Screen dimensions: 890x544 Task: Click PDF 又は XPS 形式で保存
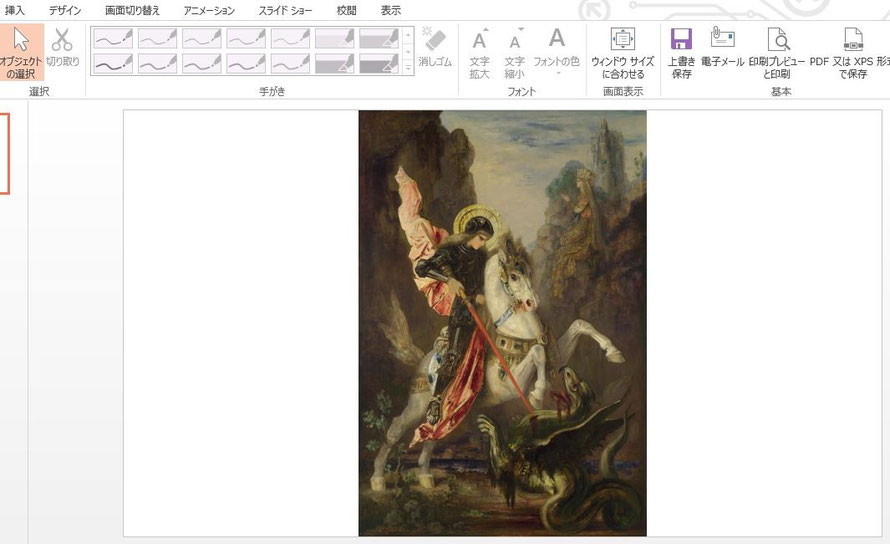[851, 52]
